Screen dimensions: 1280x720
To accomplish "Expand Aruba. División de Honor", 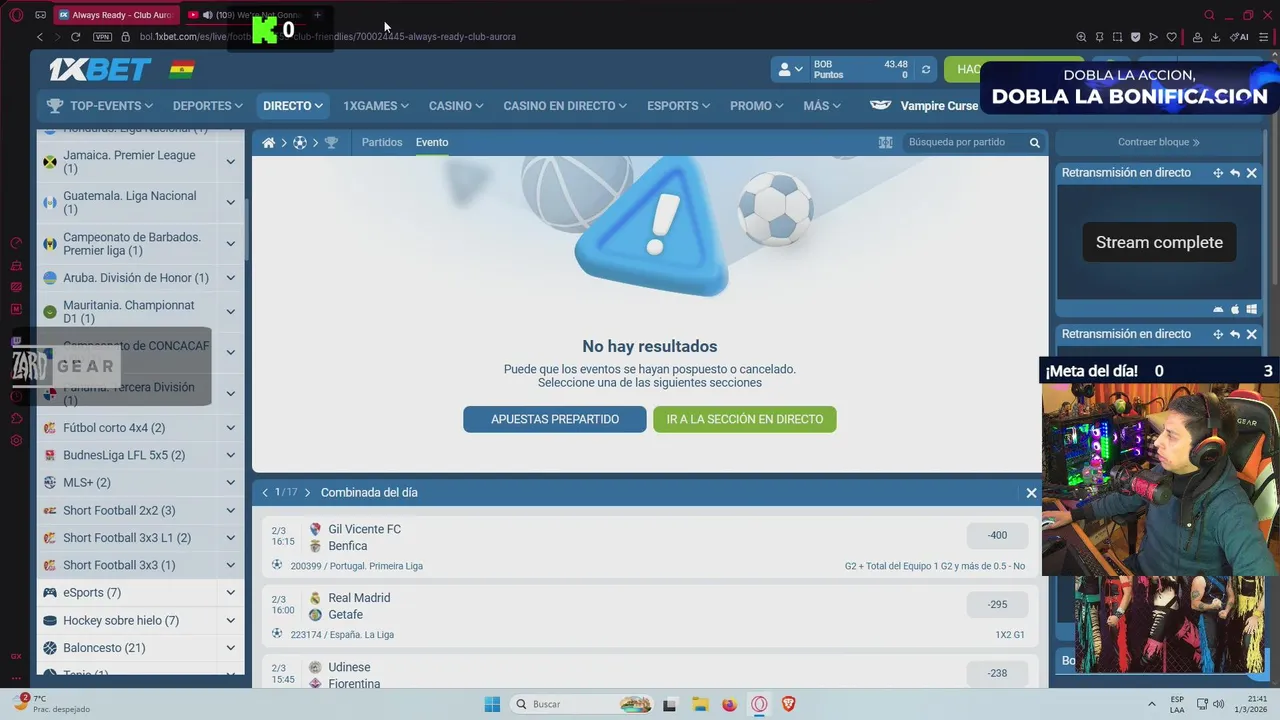I will click(x=230, y=278).
